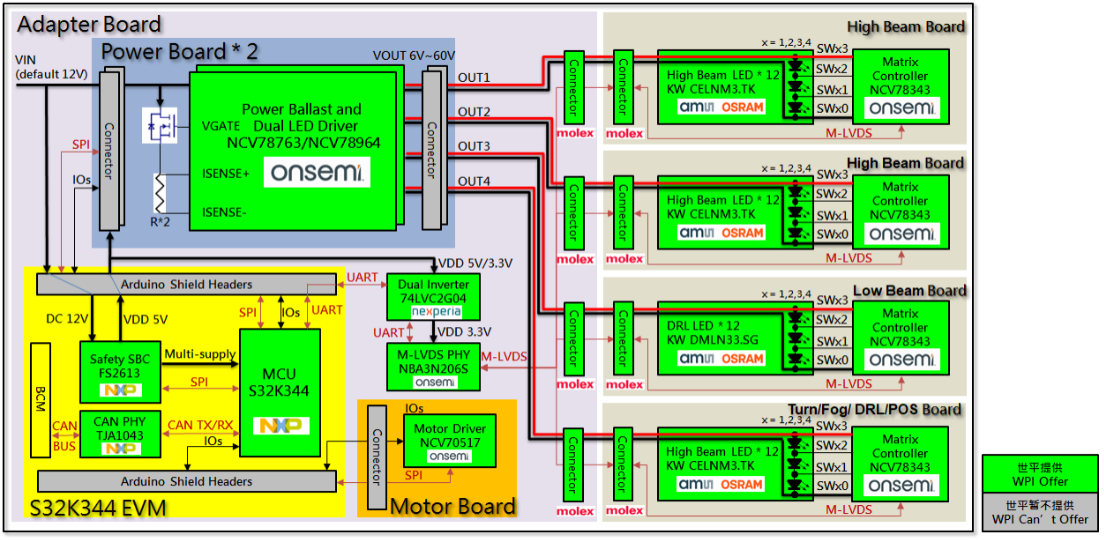Click the OUT1 output label
The width and height of the screenshot is (1104, 540).
click(474, 76)
